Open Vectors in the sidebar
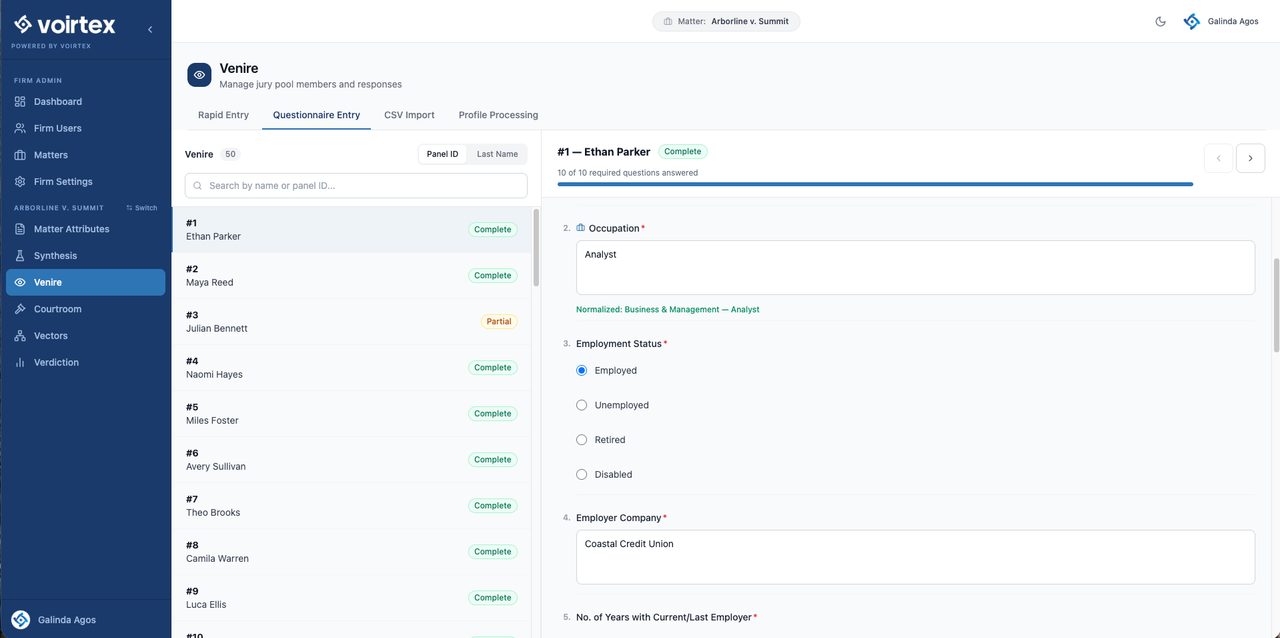Screen dimensions: 1280x638 [x=86, y=336]
